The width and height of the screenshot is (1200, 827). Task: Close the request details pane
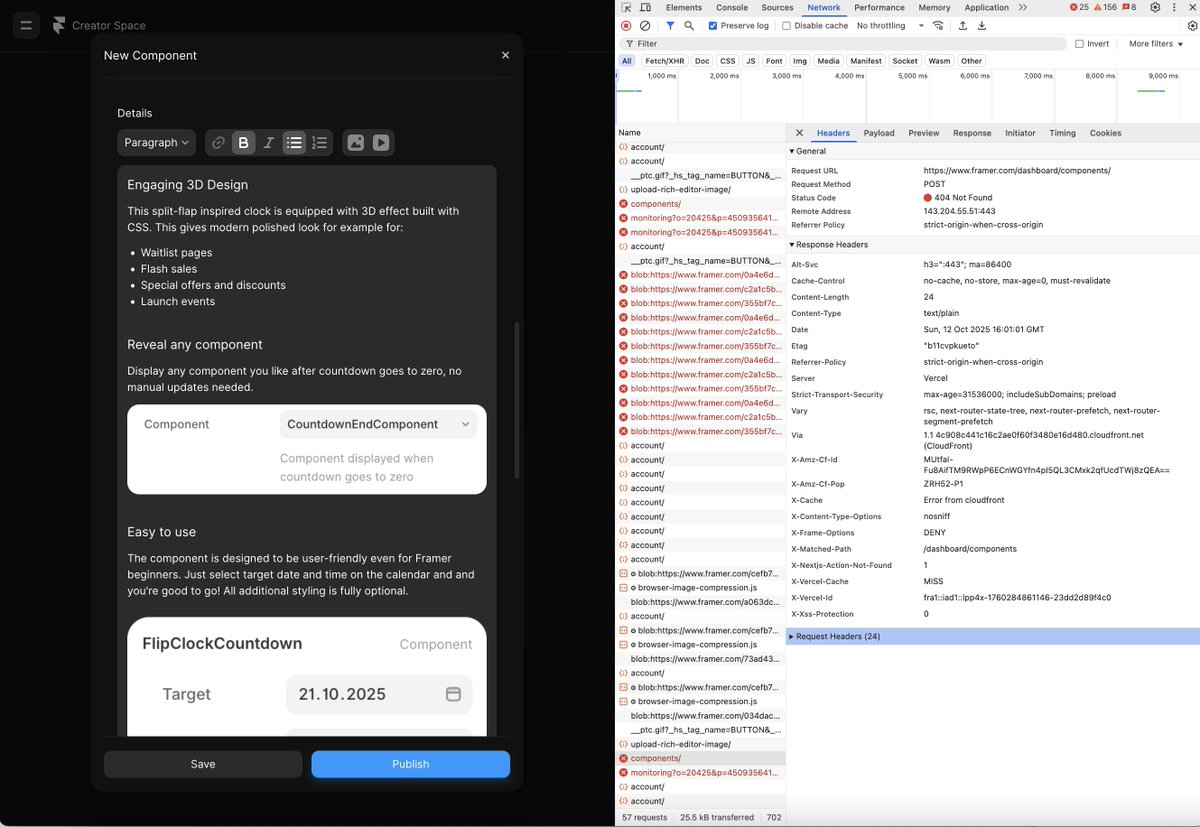tap(799, 133)
